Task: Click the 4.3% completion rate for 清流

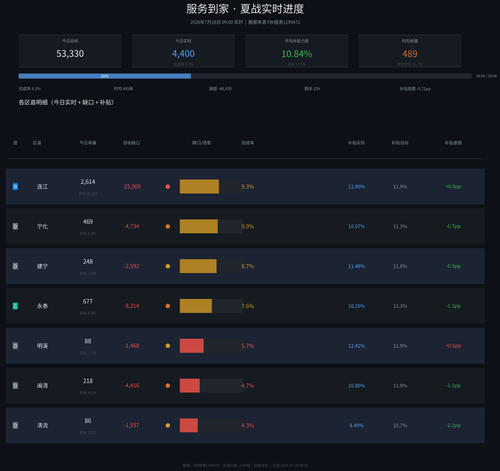Action: pos(248,425)
